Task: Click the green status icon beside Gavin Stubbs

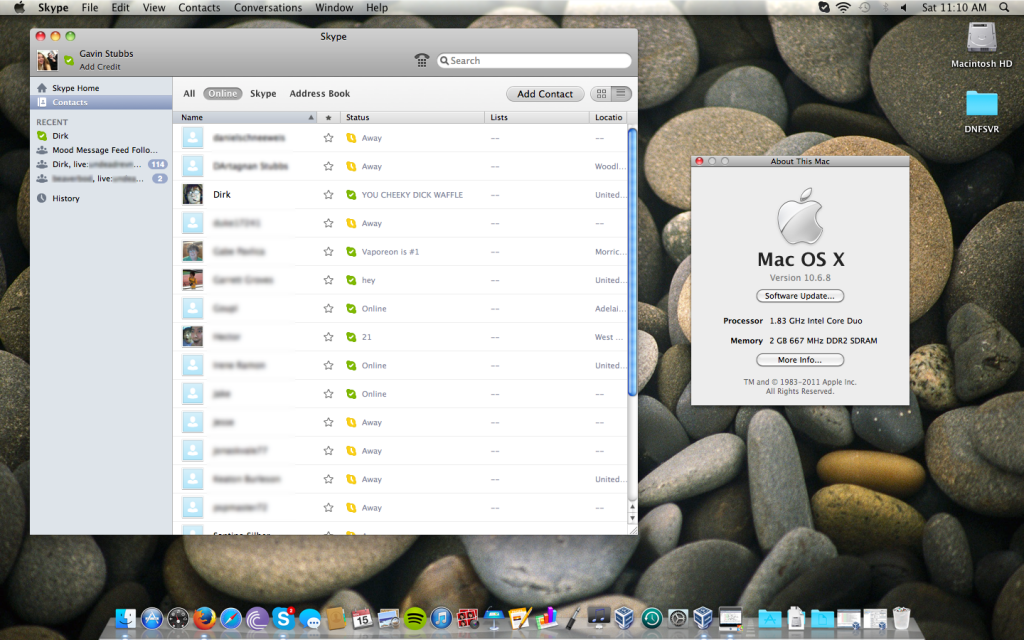Action: pos(69,60)
